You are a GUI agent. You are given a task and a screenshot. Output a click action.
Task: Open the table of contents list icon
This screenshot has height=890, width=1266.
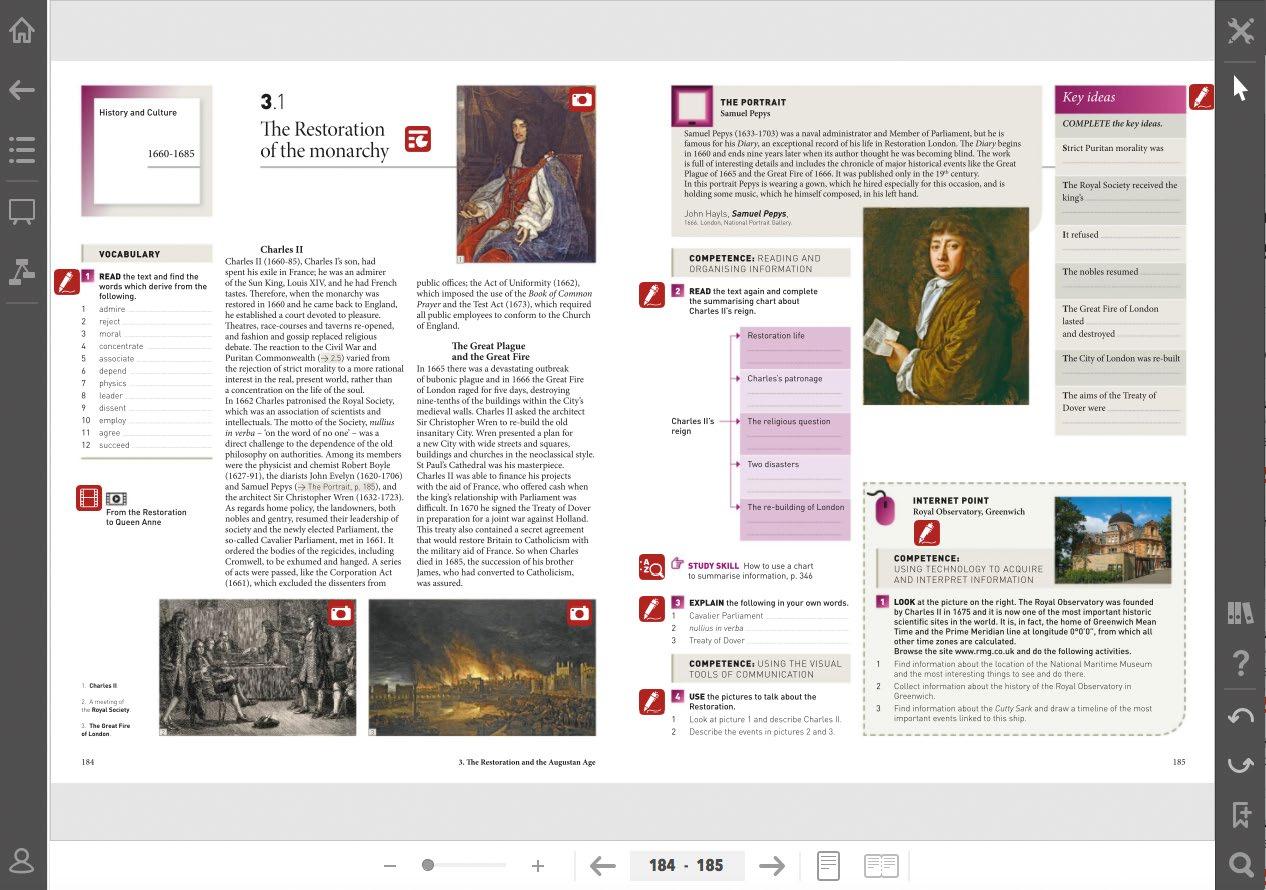pos(22,151)
